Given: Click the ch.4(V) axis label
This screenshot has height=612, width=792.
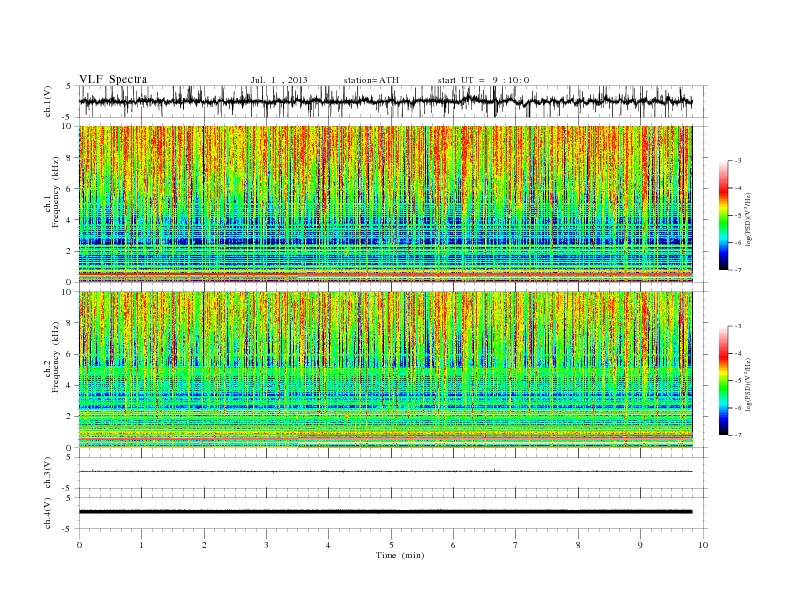Looking at the screenshot, I should (48, 513).
